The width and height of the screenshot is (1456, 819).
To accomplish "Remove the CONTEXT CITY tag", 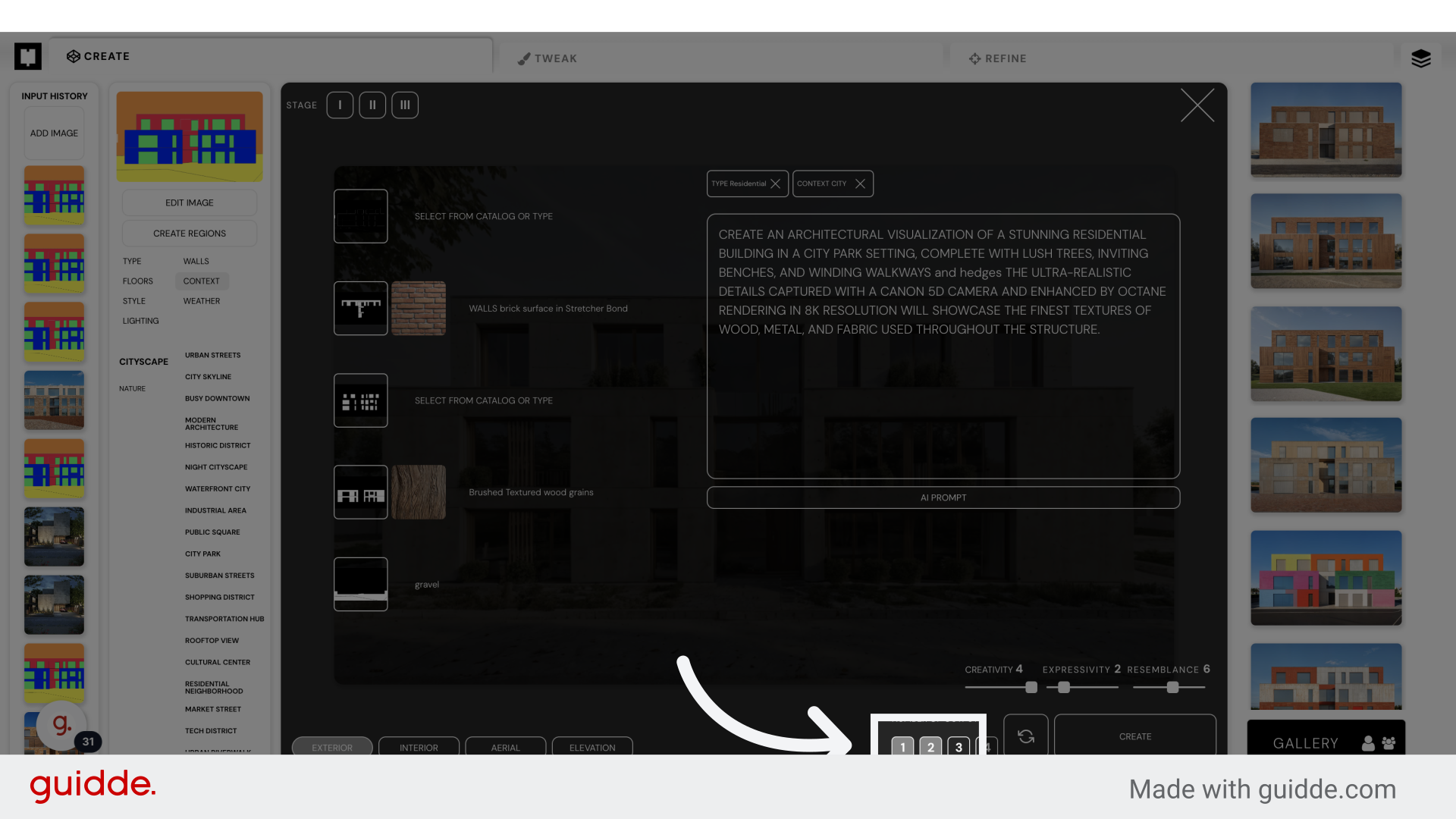I will (x=860, y=184).
